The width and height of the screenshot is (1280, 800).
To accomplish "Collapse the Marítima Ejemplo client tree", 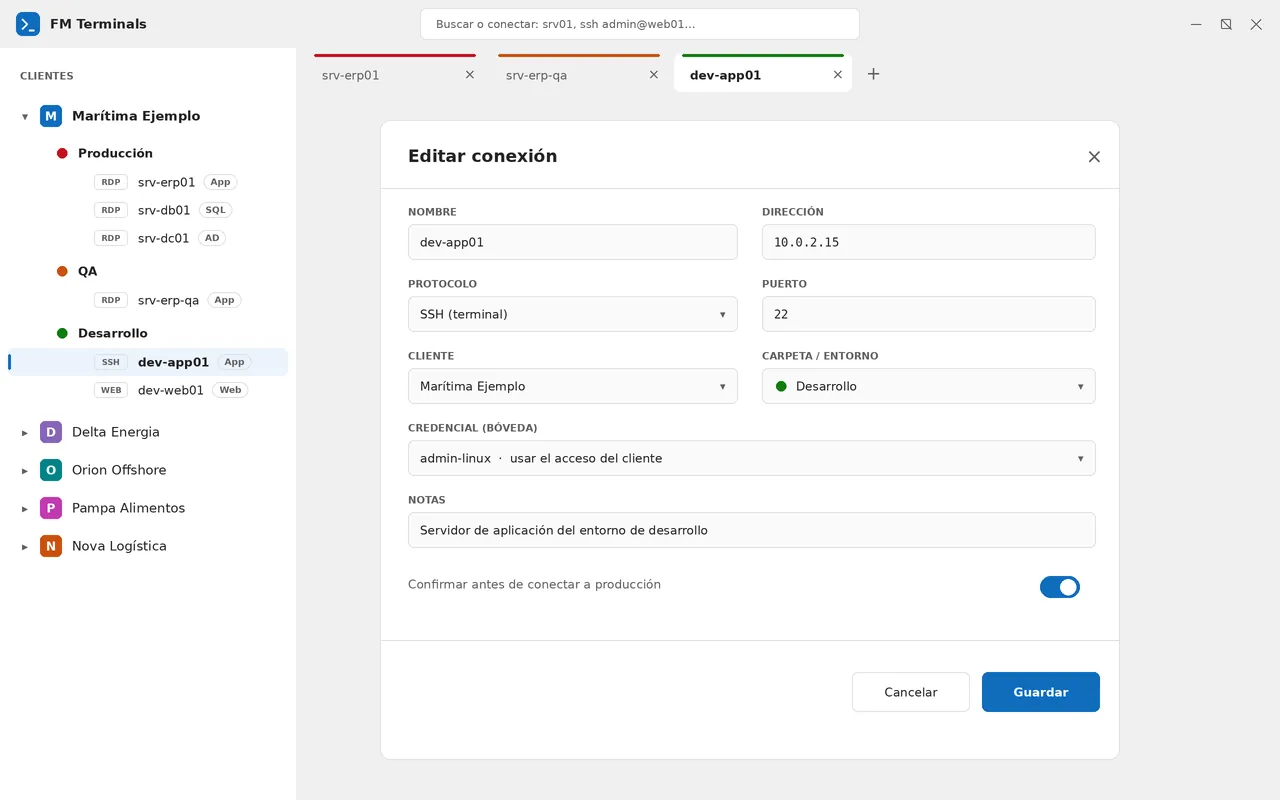I will click(x=25, y=117).
